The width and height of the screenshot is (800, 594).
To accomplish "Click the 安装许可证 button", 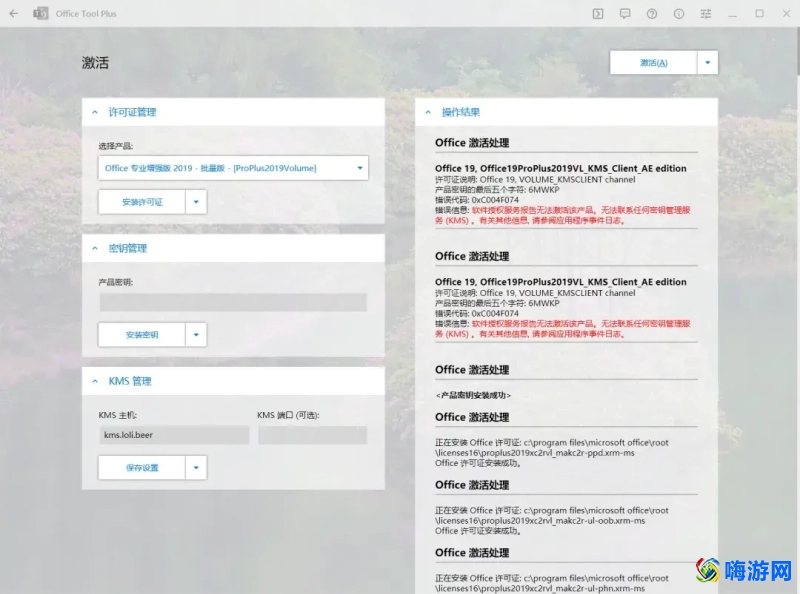I will (x=142, y=202).
